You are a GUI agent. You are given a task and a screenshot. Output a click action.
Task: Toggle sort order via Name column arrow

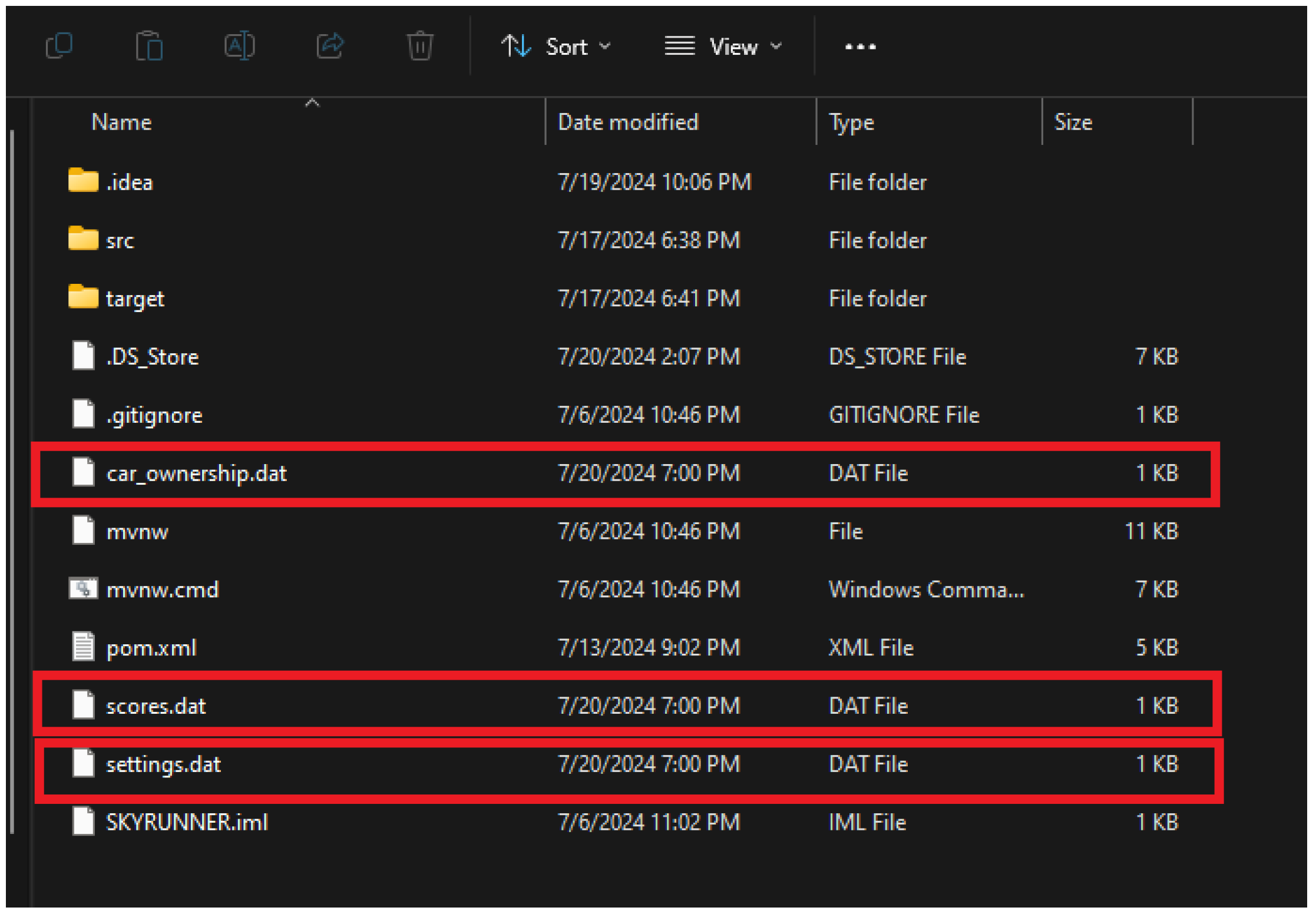point(312,104)
